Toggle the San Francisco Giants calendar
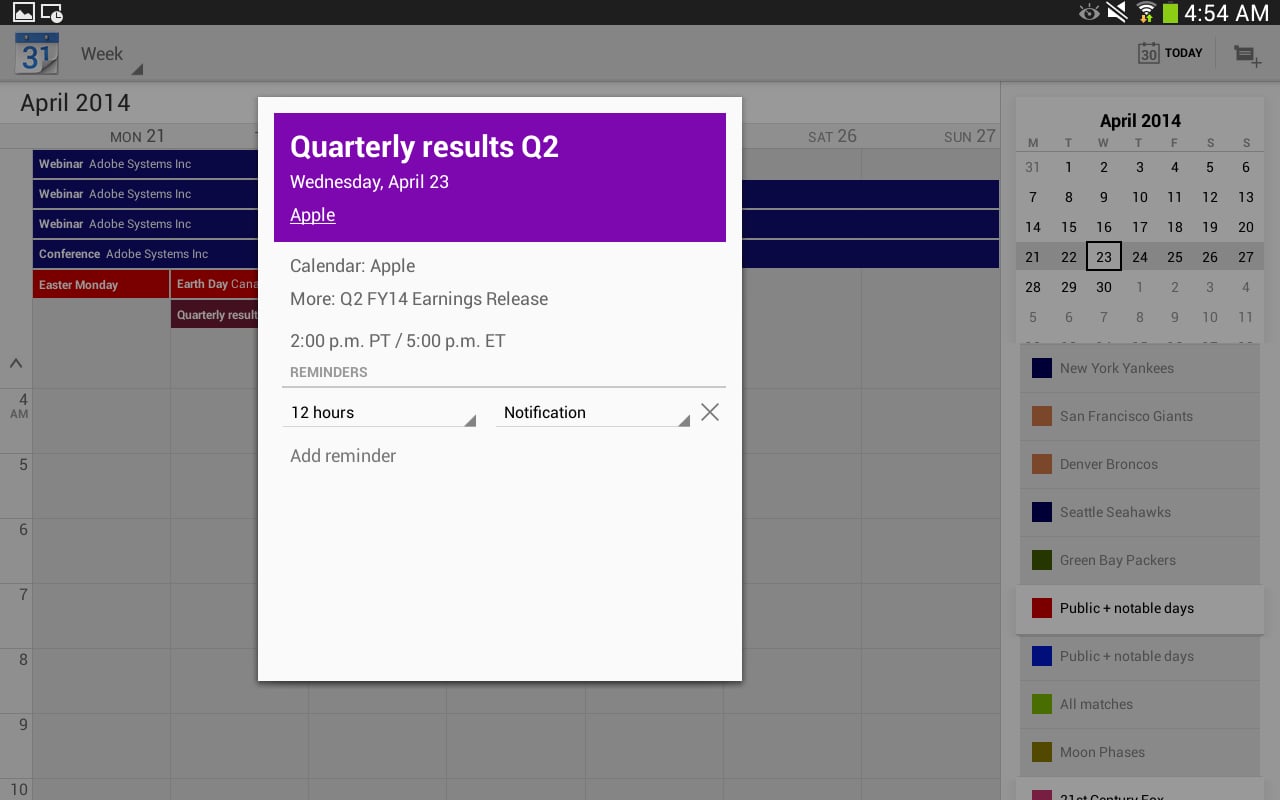This screenshot has height=800, width=1280. pos(1139,416)
